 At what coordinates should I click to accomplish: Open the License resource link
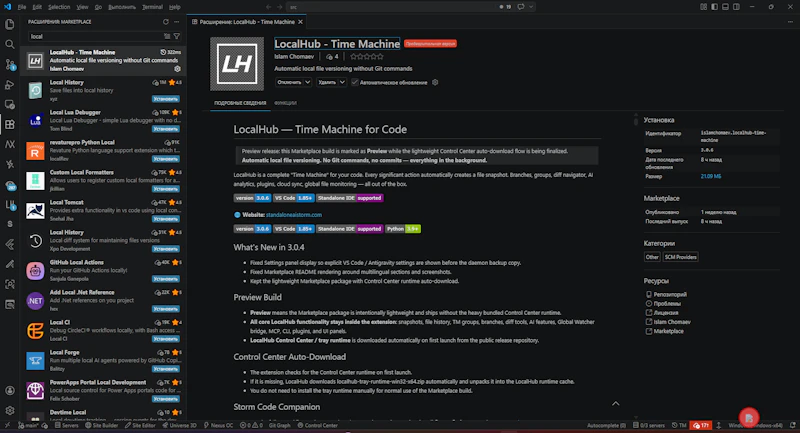pos(666,313)
